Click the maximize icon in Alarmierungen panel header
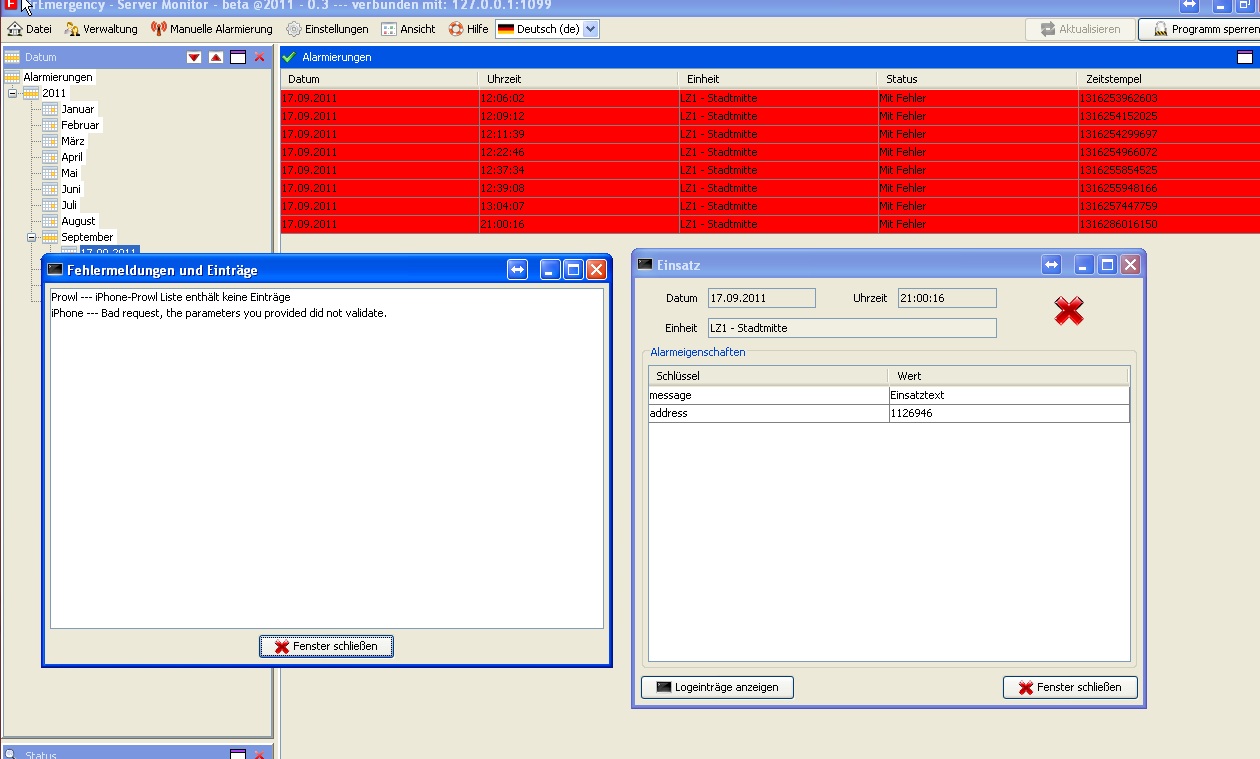 point(1245,57)
